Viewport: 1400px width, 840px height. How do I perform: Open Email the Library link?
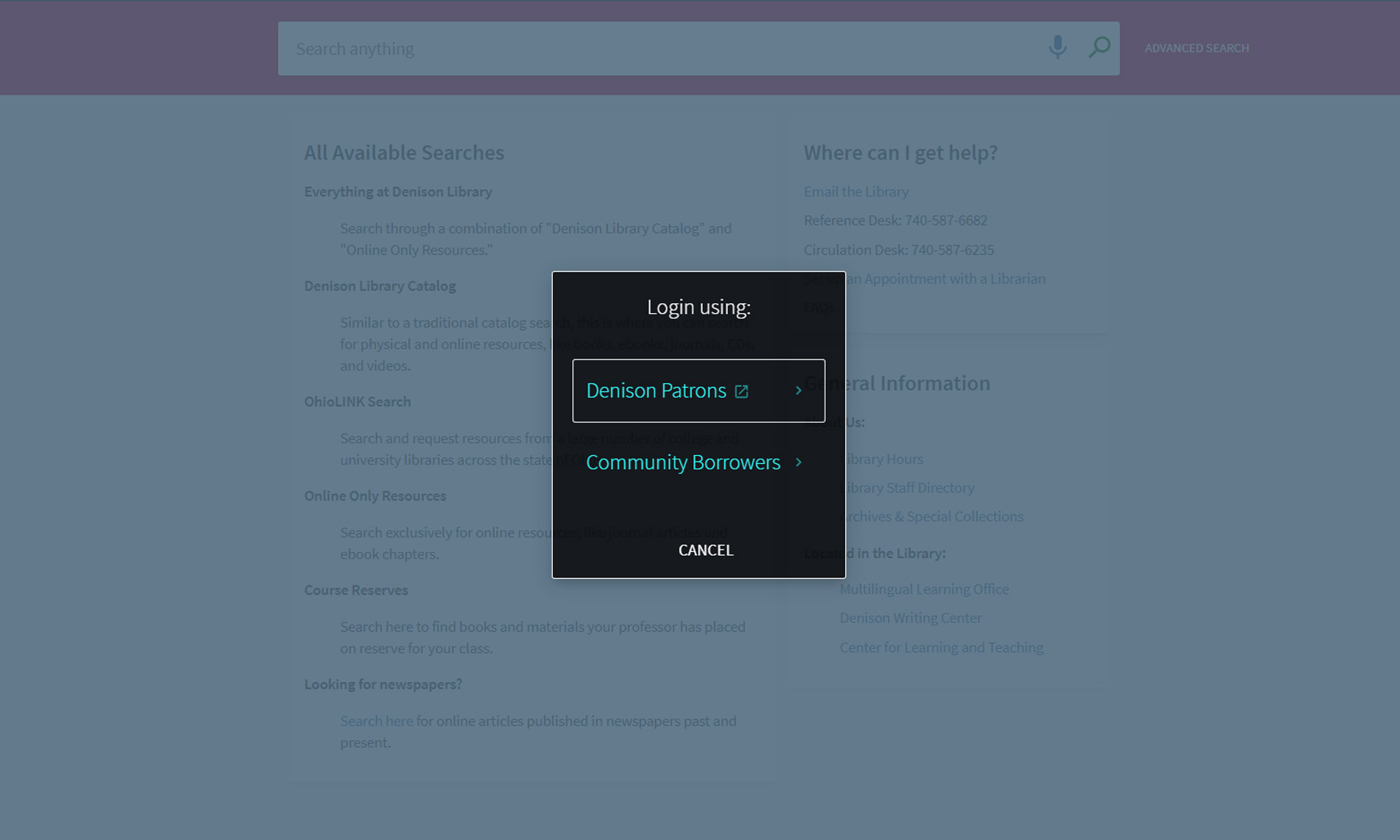[855, 191]
